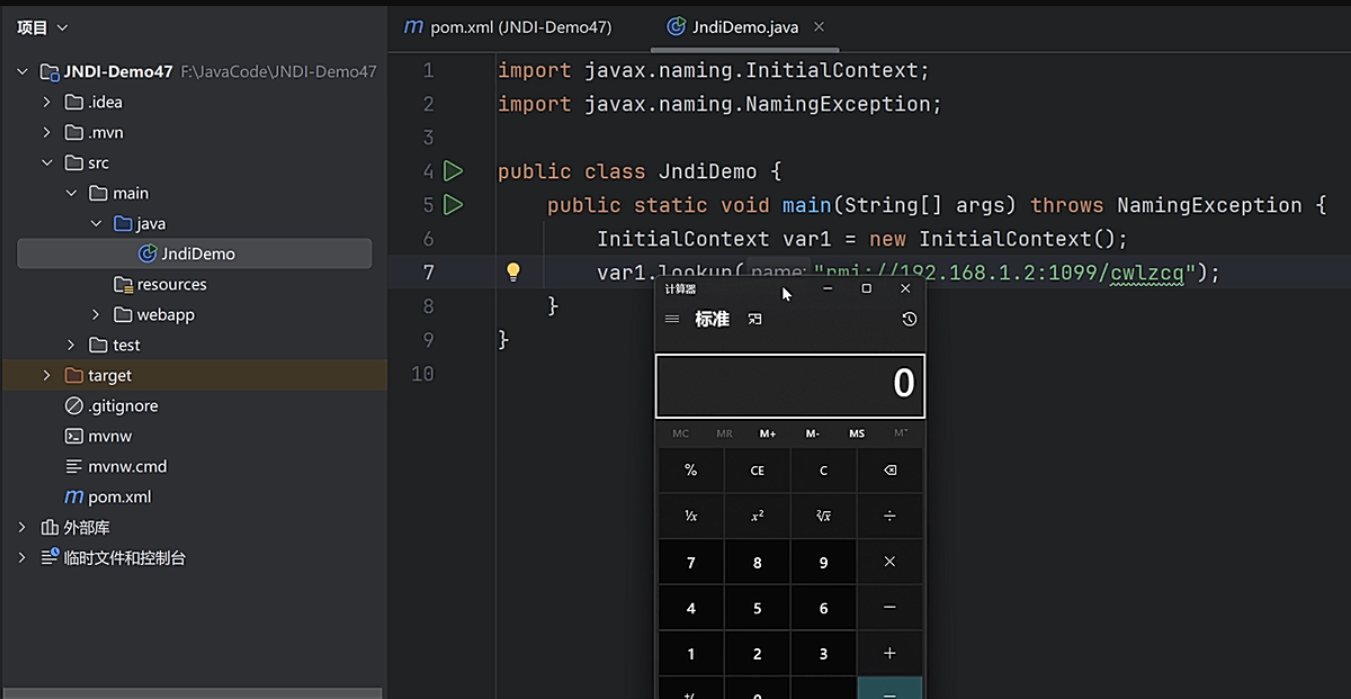Click the Maven pom.xml tree icon
The height and width of the screenshot is (699, 1351).
[x=74, y=497]
